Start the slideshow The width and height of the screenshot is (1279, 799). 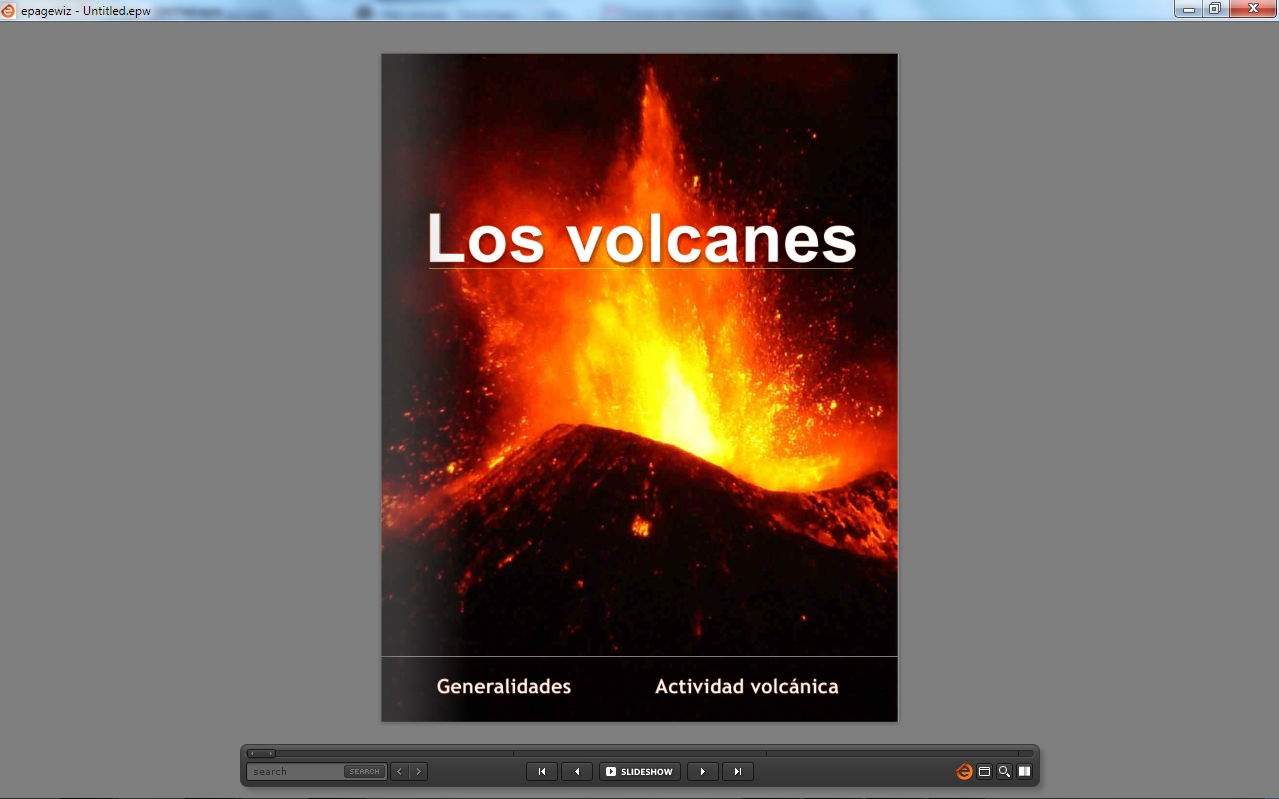click(x=640, y=772)
